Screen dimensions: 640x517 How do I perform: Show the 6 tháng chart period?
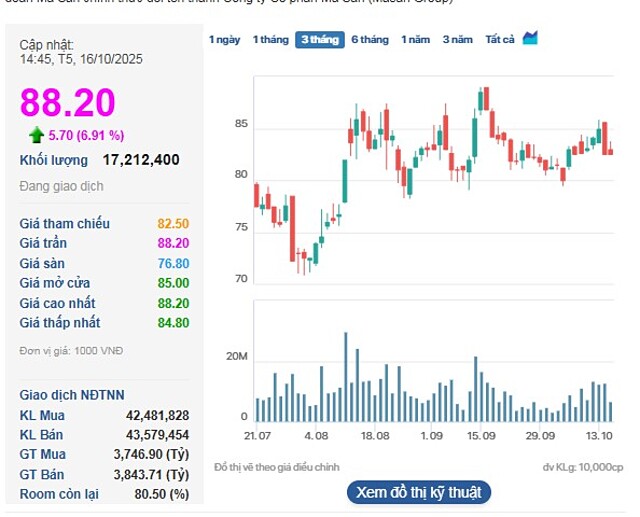click(369, 39)
